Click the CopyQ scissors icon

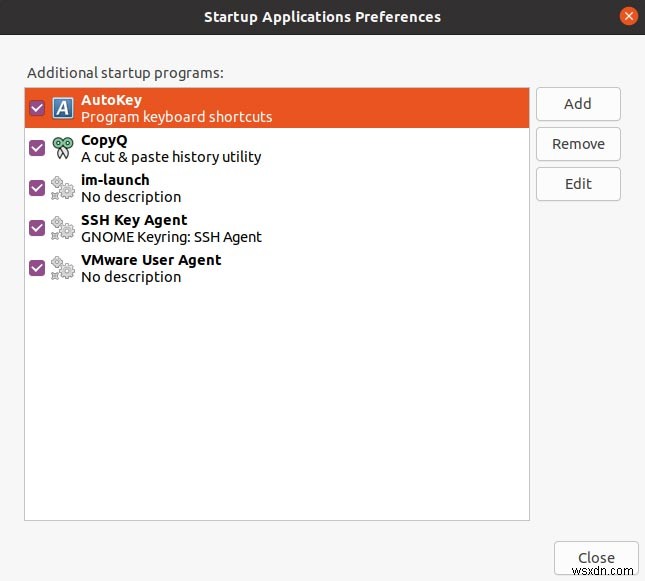click(x=63, y=148)
